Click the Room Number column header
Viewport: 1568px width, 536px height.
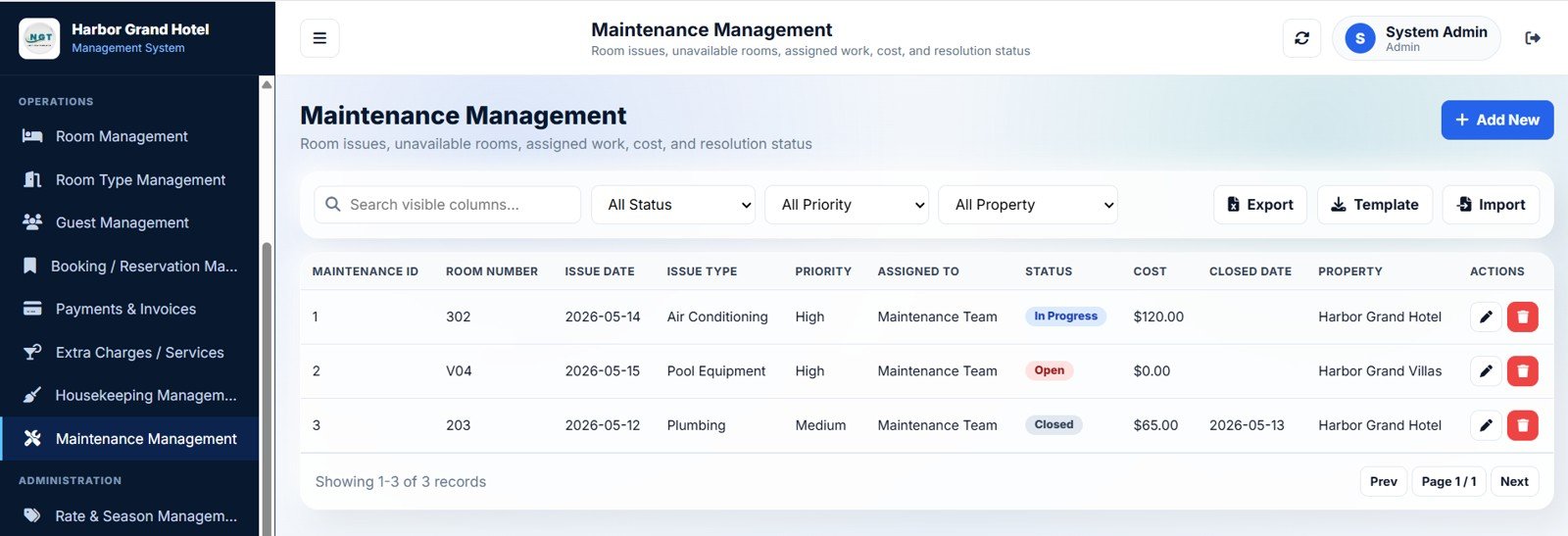tap(492, 271)
